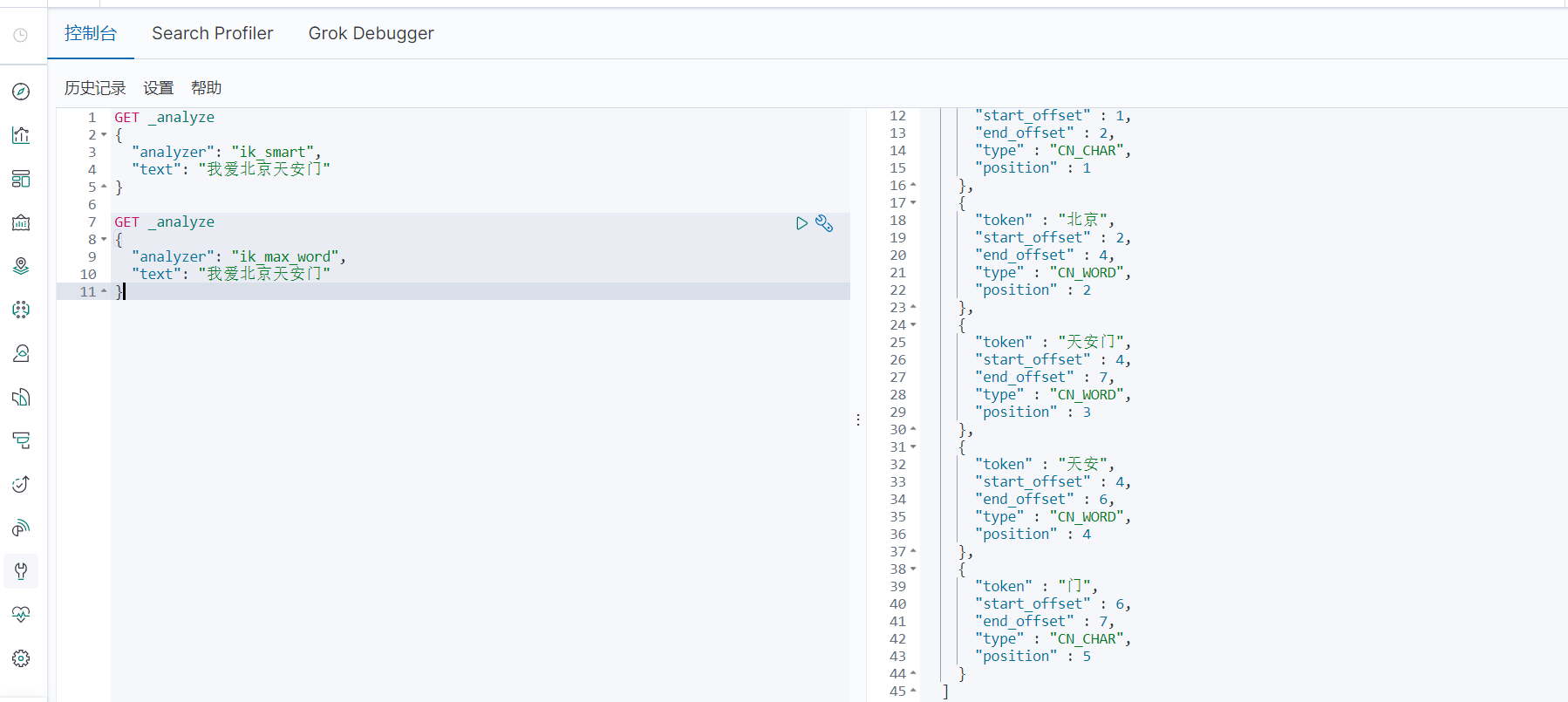Select highlighted Dev Tools icon in sidebar
Image resolution: width=1568 pixels, height=702 pixels.
click(x=21, y=571)
